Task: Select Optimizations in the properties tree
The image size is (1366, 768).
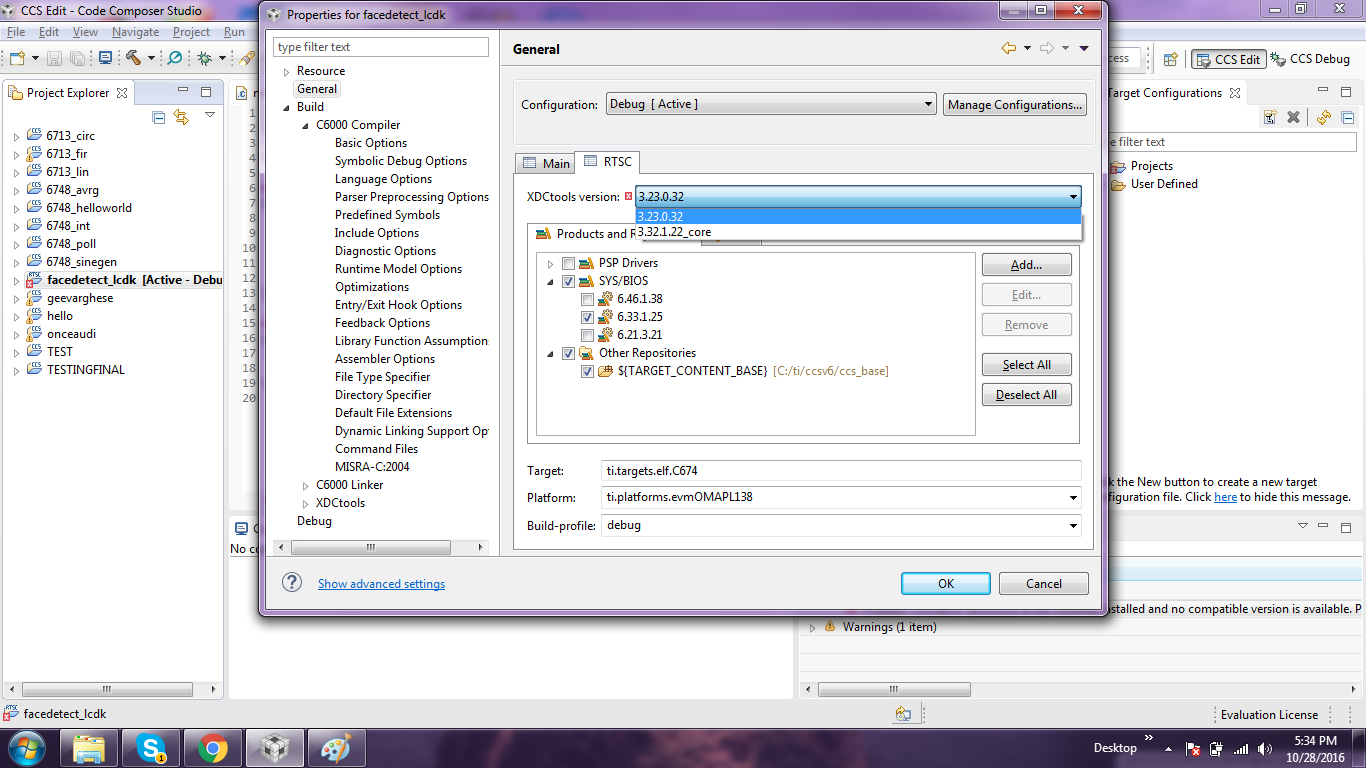Action: 372,287
